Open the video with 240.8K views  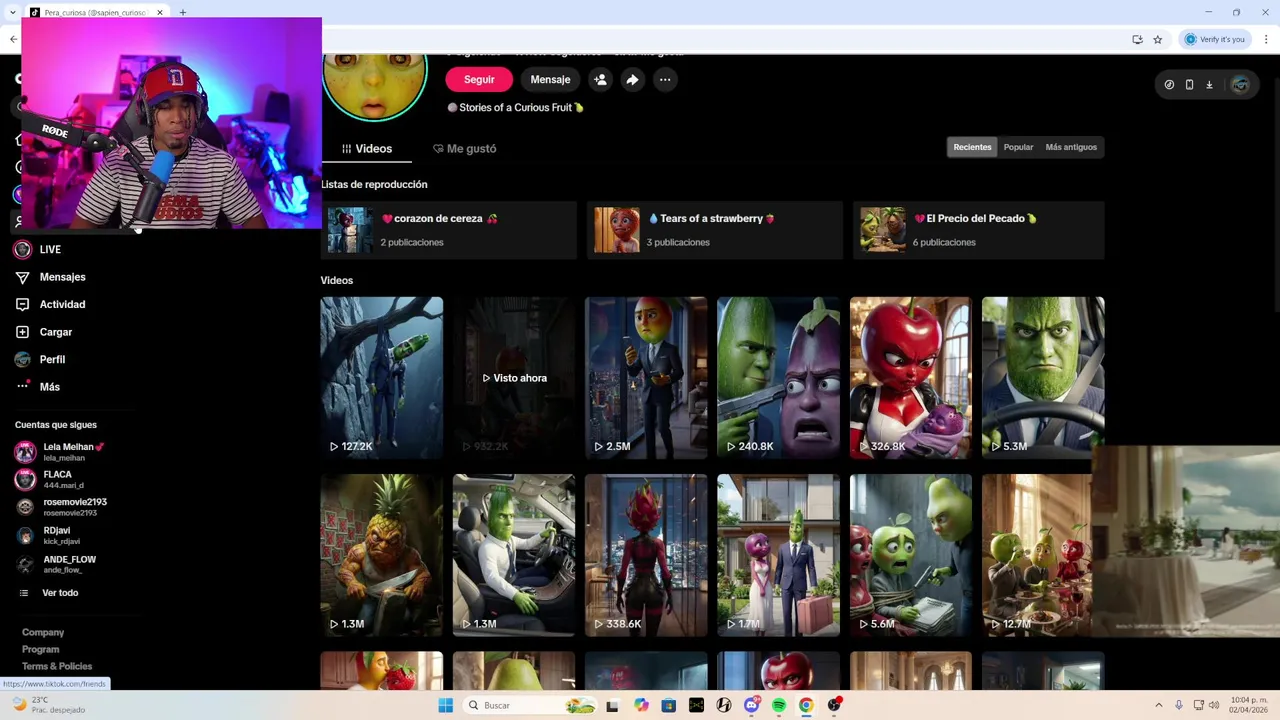(778, 378)
